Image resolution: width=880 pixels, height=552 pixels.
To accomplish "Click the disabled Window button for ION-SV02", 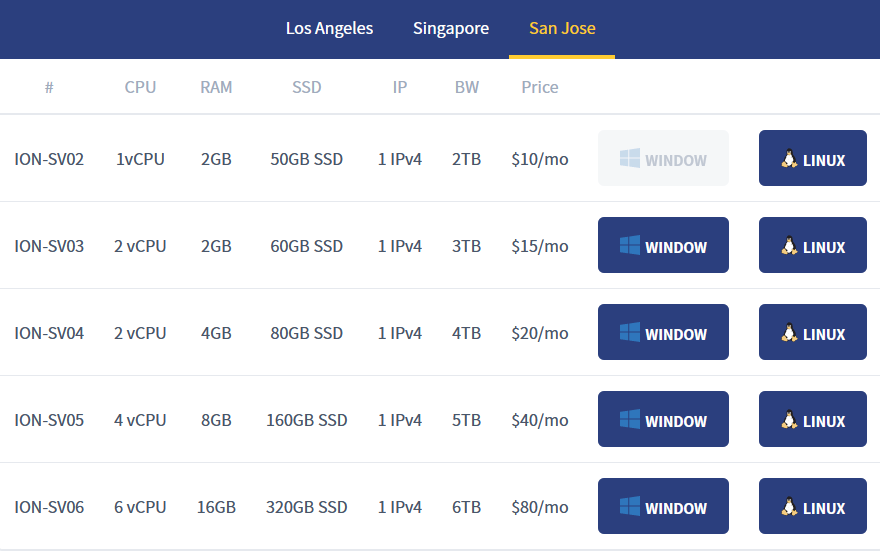I will [663, 159].
